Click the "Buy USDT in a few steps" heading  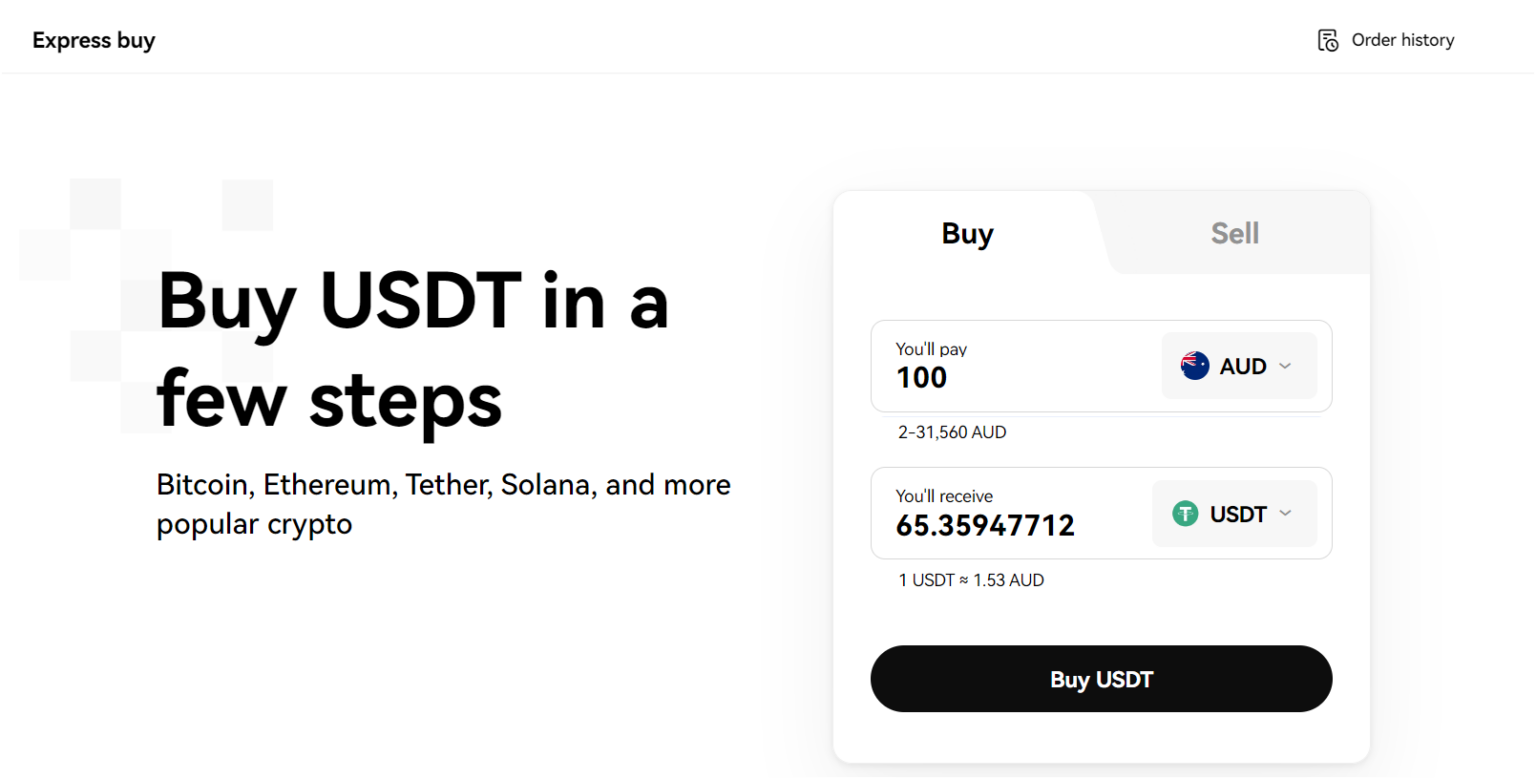click(x=413, y=349)
